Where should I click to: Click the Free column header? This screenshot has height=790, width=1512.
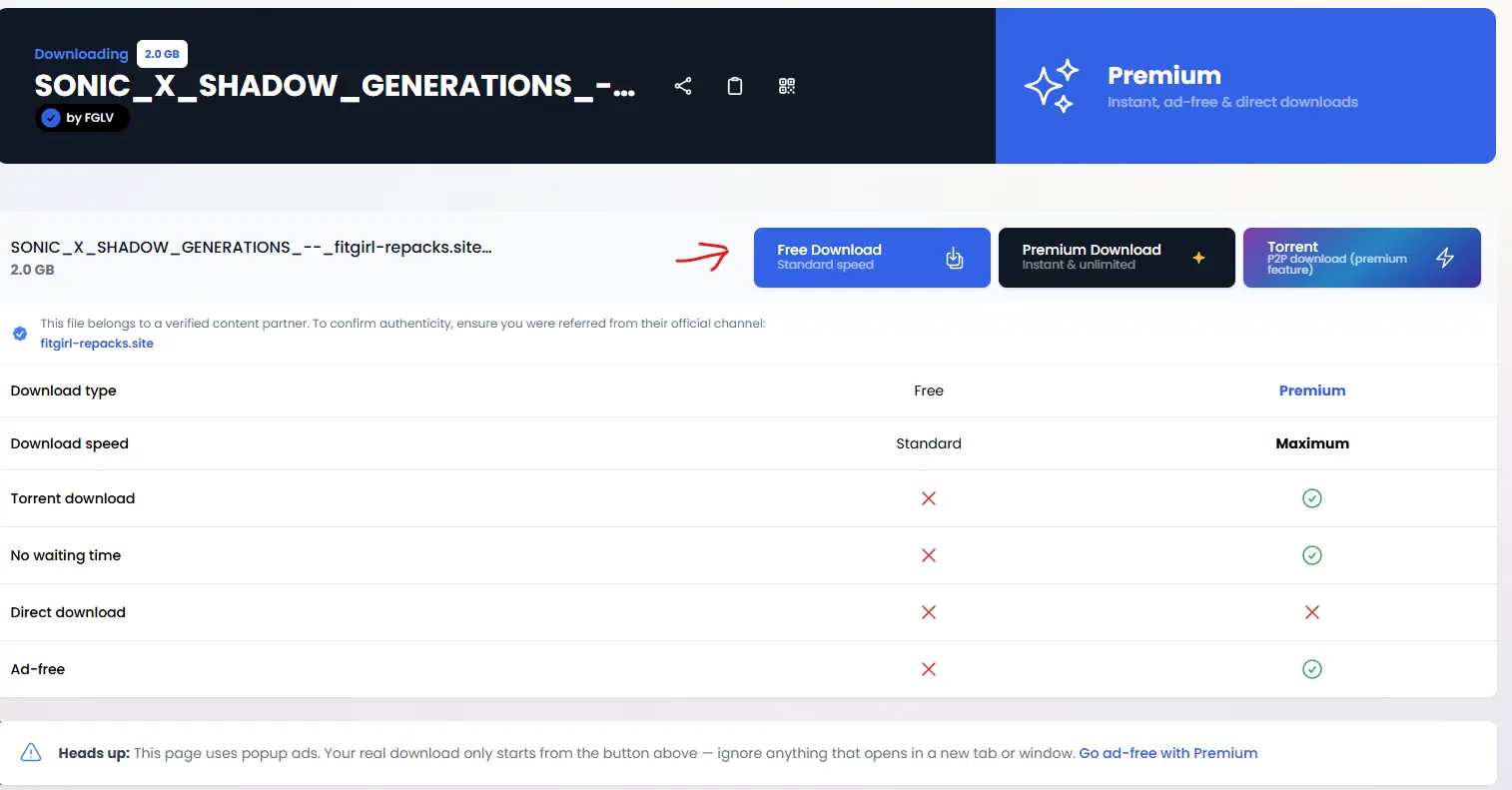pyautogui.click(x=929, y=391)
